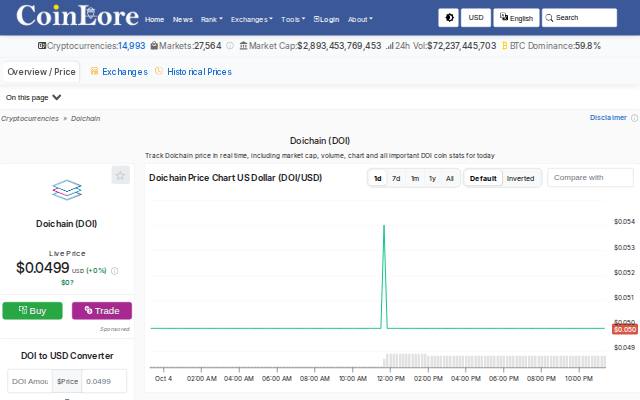Image resolution: width=640 pixels, height=400 pixels.
Task: Expand the On this page section
Action: pos(33,98)
